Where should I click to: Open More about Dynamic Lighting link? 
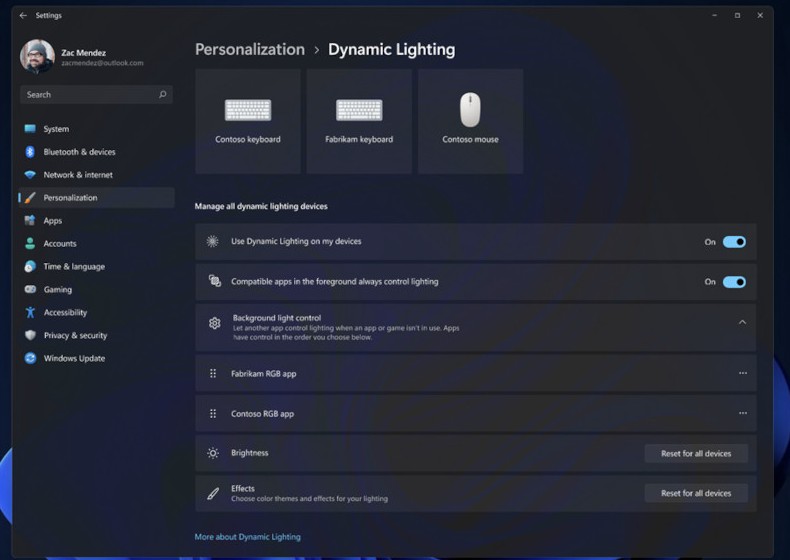pos(247,537)
